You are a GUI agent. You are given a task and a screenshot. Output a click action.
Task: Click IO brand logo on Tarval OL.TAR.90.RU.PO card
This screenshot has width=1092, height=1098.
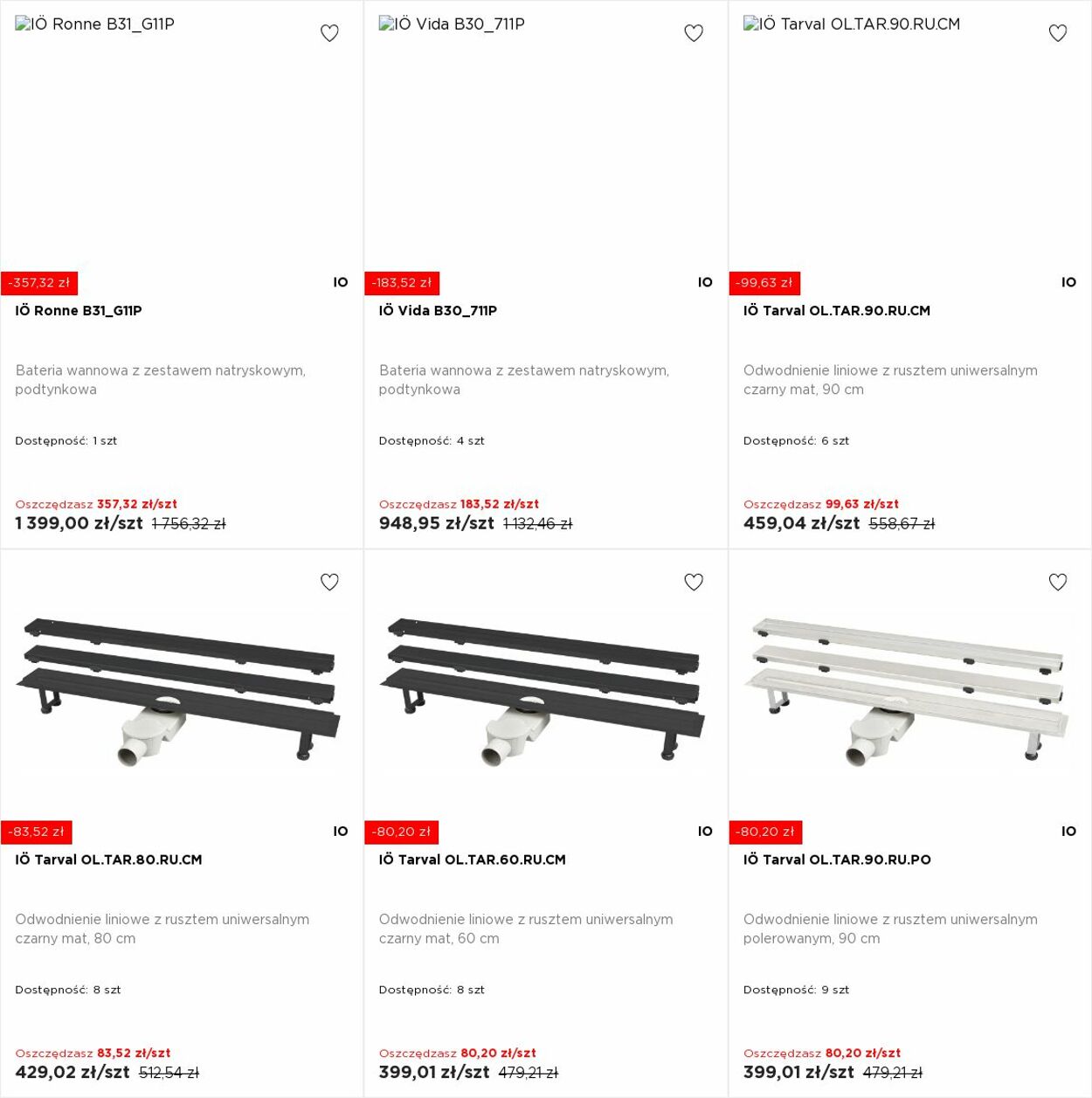click(1069, 832)
